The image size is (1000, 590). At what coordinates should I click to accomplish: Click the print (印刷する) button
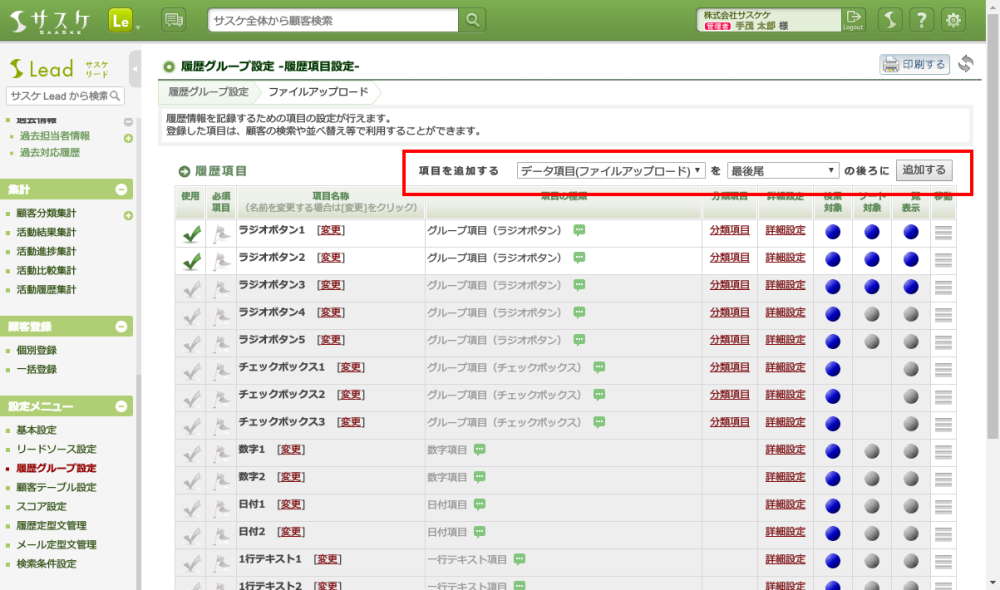point(914,65)
